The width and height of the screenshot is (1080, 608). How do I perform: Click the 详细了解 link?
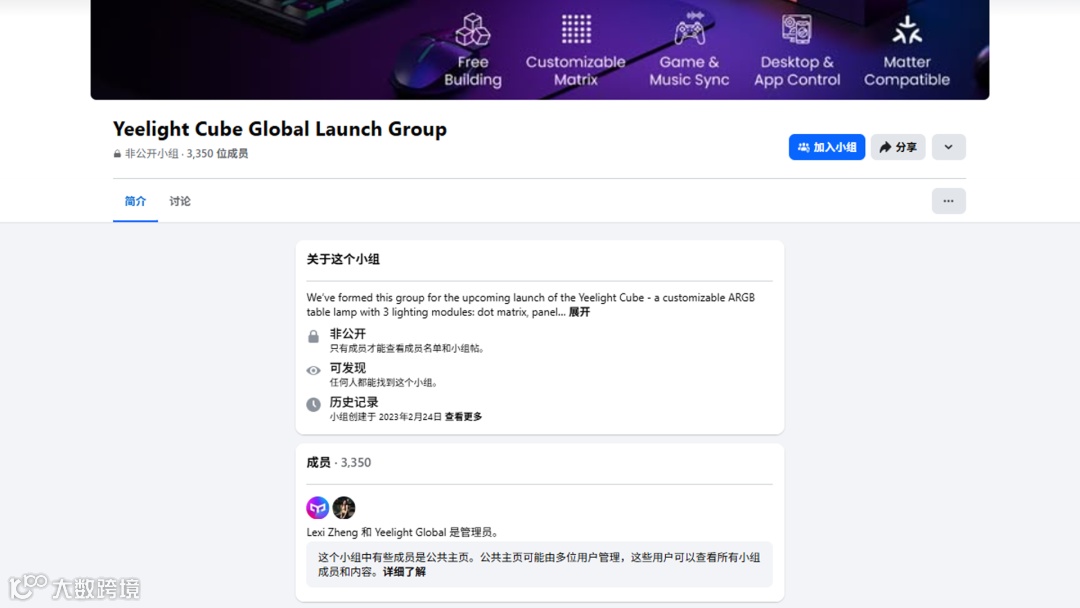point(404,572)
